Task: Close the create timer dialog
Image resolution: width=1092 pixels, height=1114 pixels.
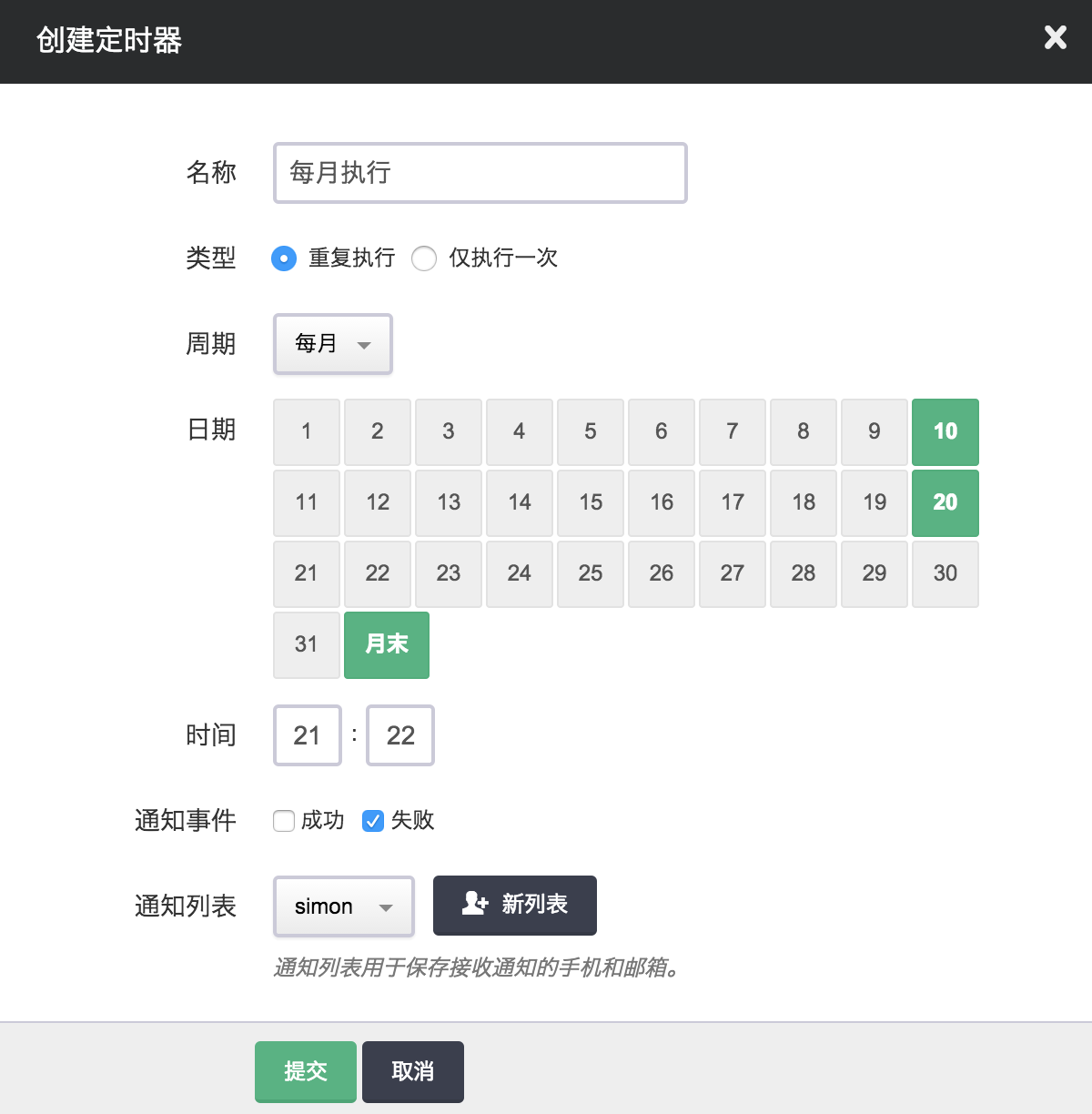Action: 1055,37
